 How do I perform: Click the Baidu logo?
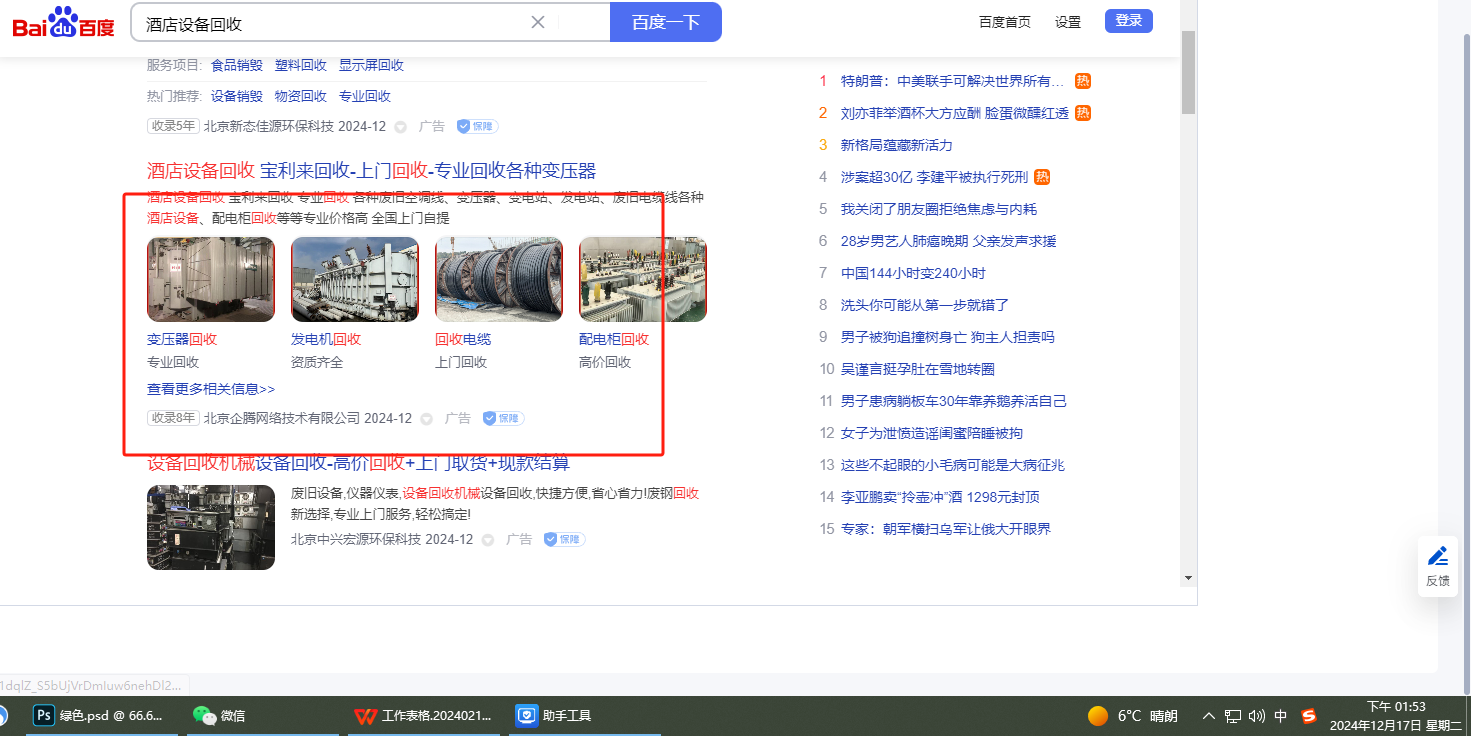pos(63,22)
